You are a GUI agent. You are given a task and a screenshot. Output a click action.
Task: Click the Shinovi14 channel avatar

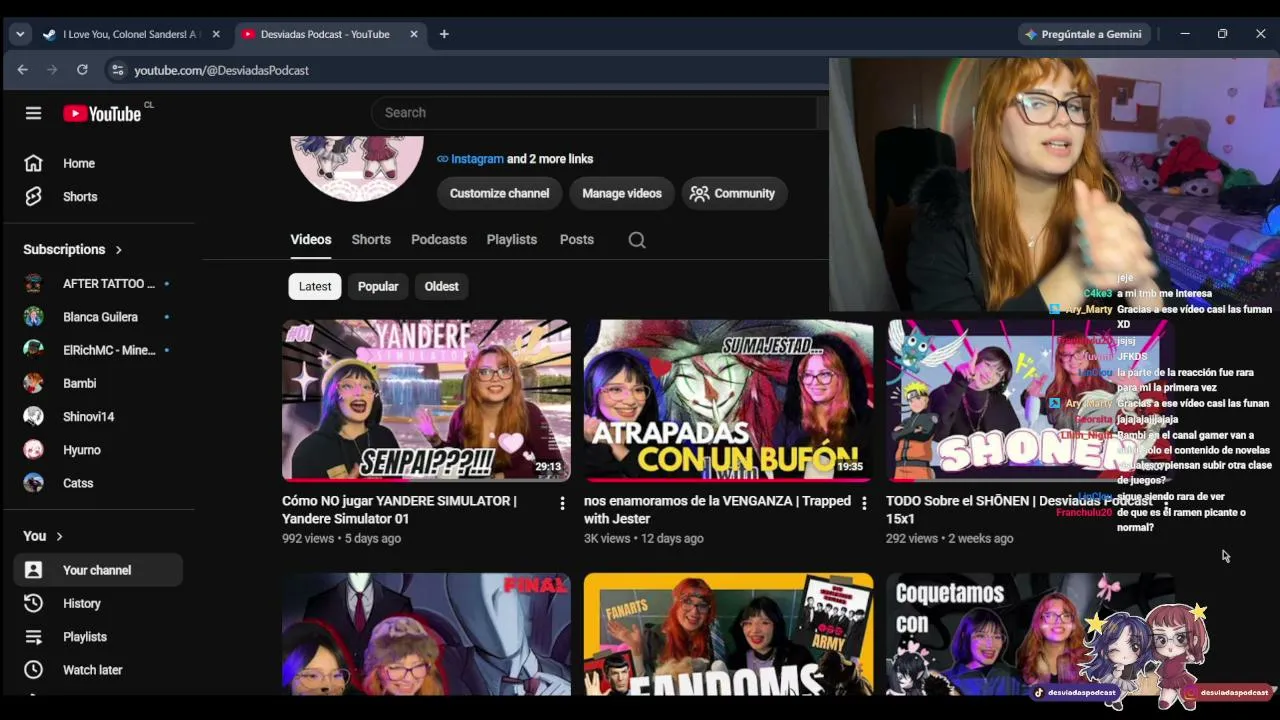click(x=34, y=416)
